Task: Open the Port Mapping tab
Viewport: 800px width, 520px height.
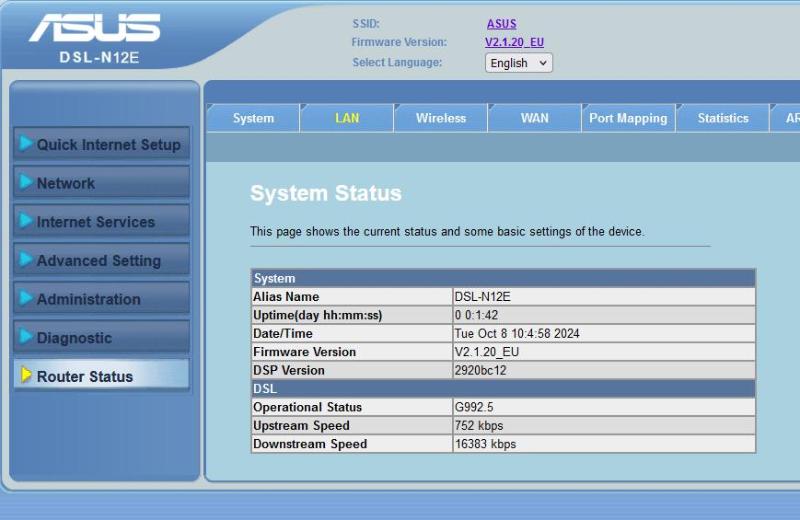Action: pos(628,118)
